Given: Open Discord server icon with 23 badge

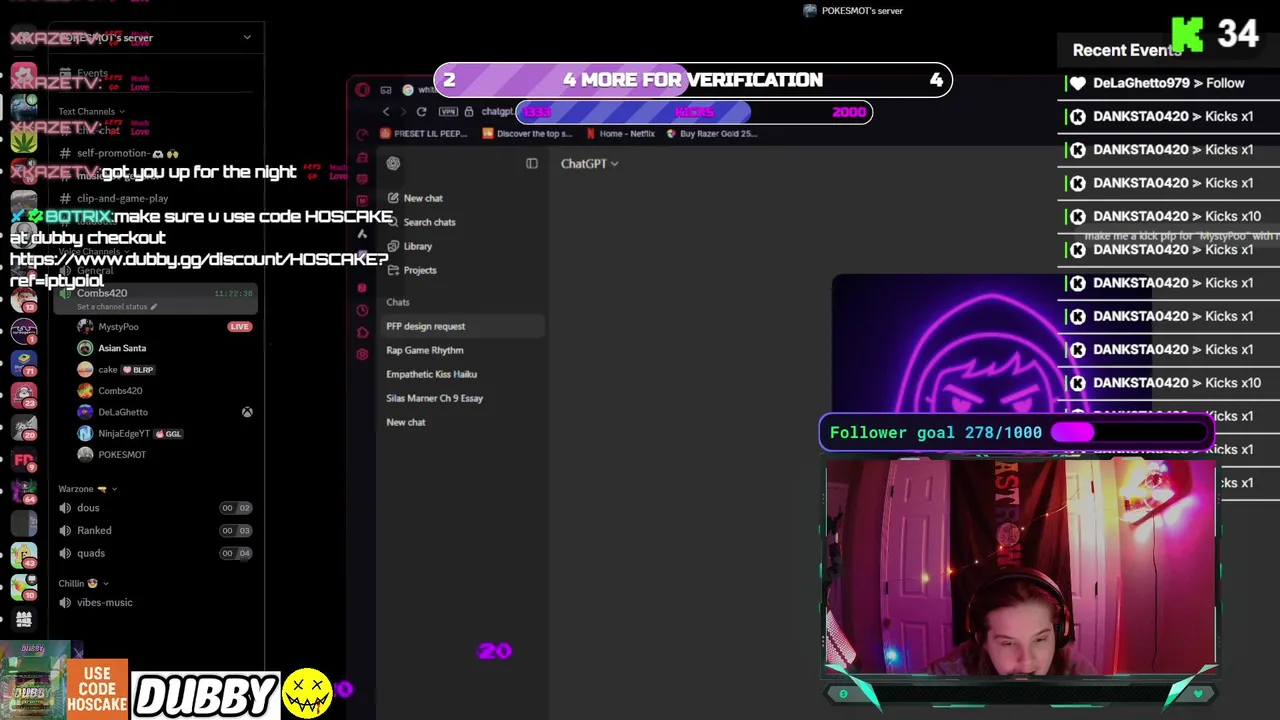Looking at the screenshot, I should [x=24, y=394].
